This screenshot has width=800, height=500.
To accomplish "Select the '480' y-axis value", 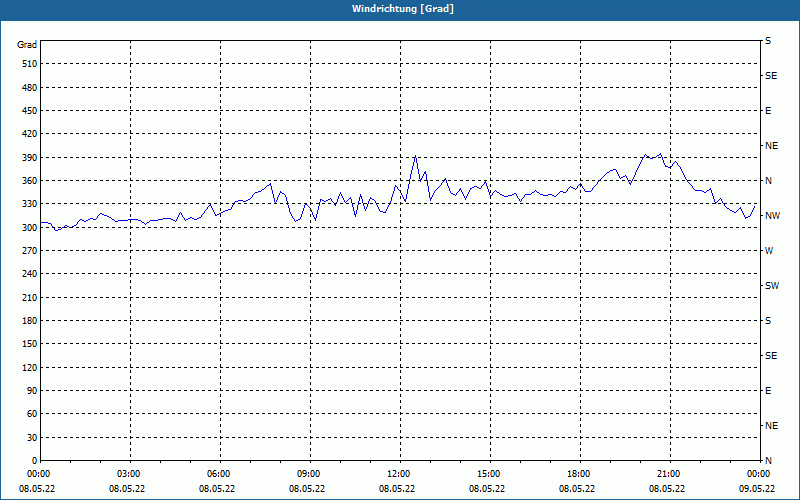I will click(30, 87).
